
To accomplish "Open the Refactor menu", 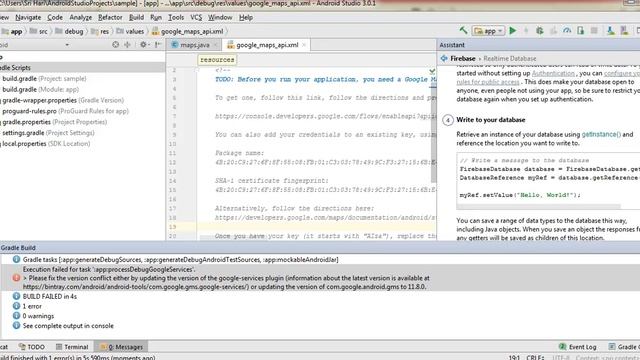I will [110, 18].
